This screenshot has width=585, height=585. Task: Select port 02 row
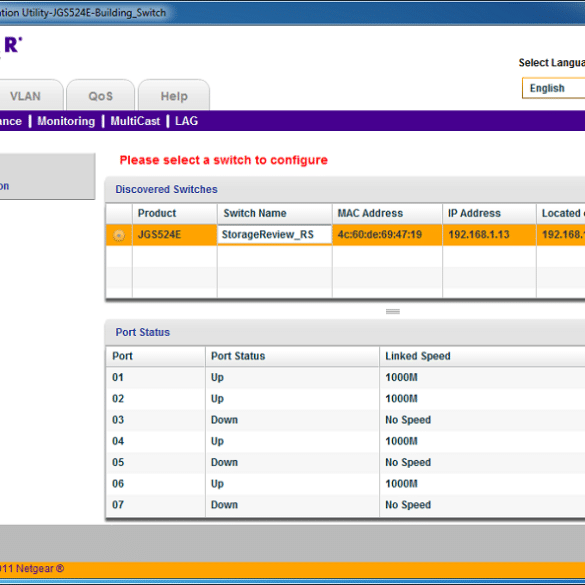click(345, 399)
